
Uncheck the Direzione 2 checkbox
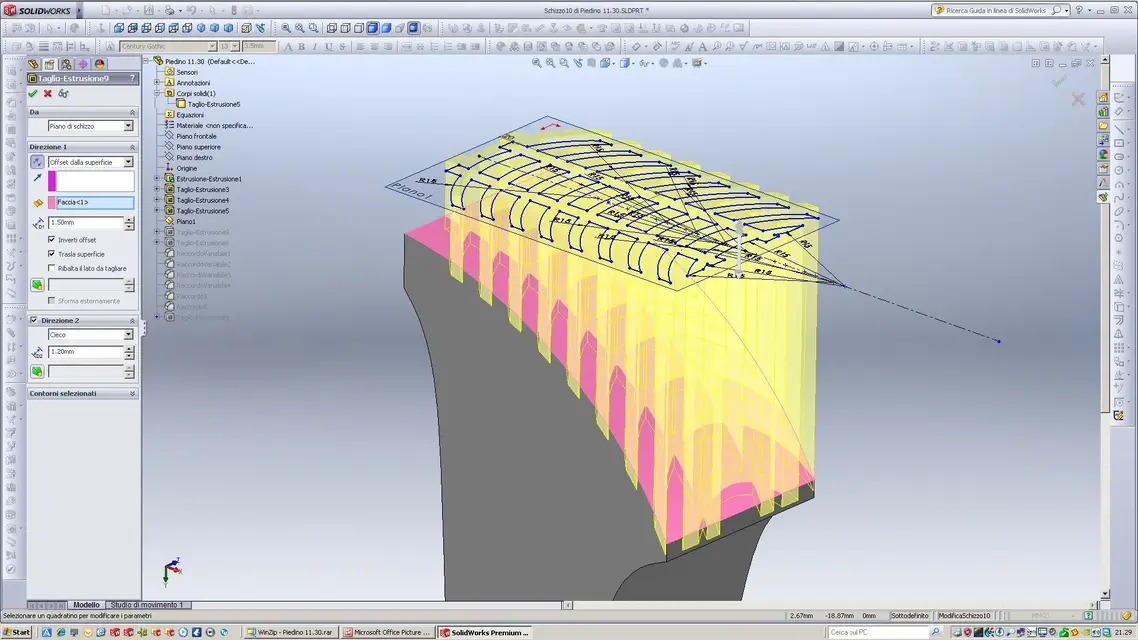33,320
